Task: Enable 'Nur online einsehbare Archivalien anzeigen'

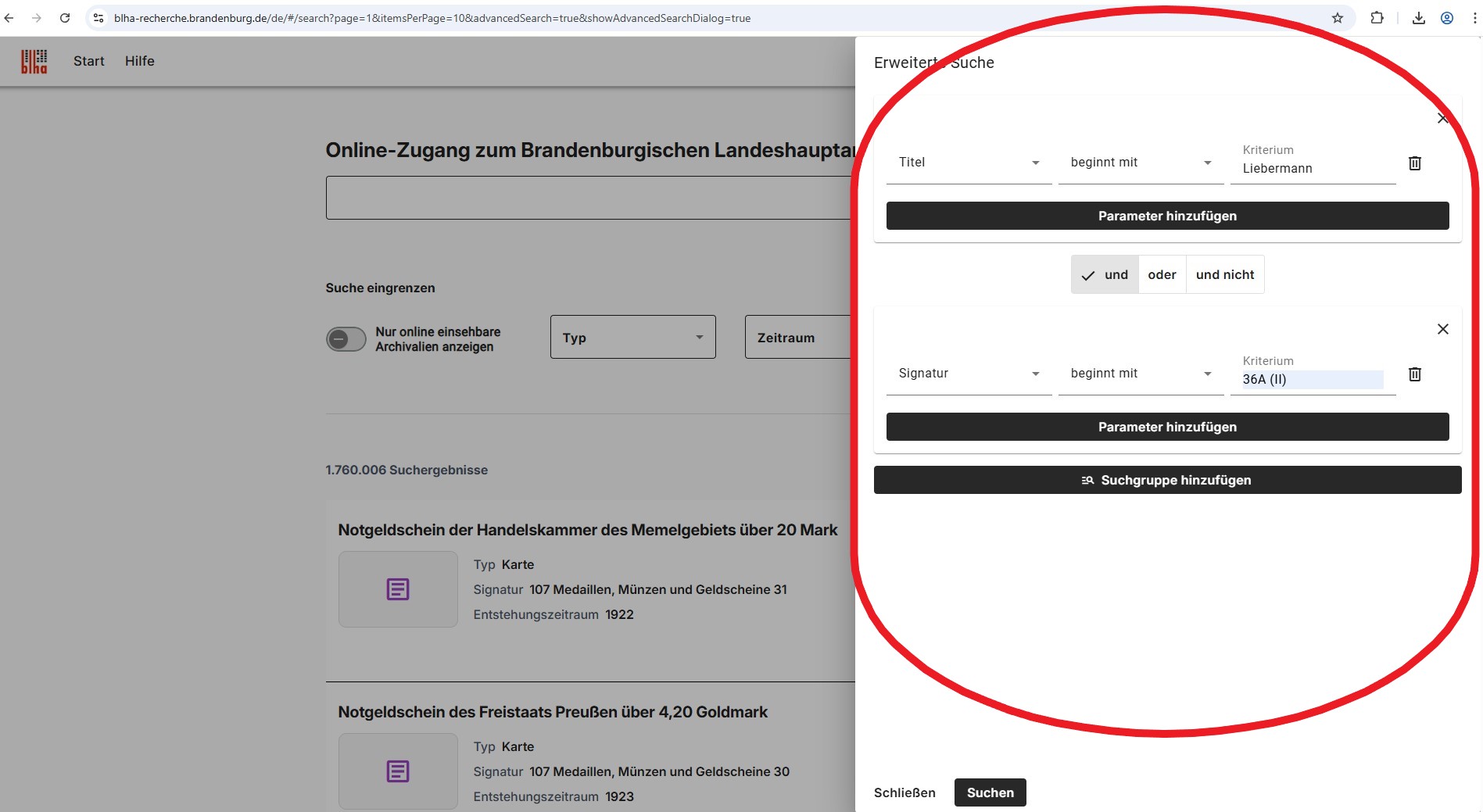Action: coord(346,339)
